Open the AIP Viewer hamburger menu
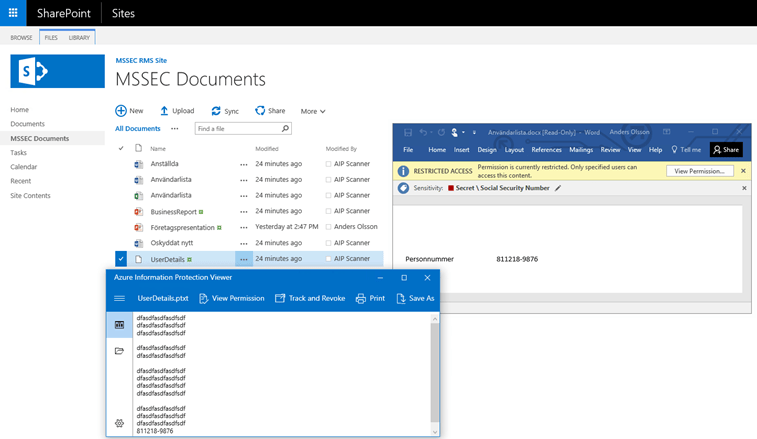Viewport: 757px width, 439px height. (x=119, y=298)
